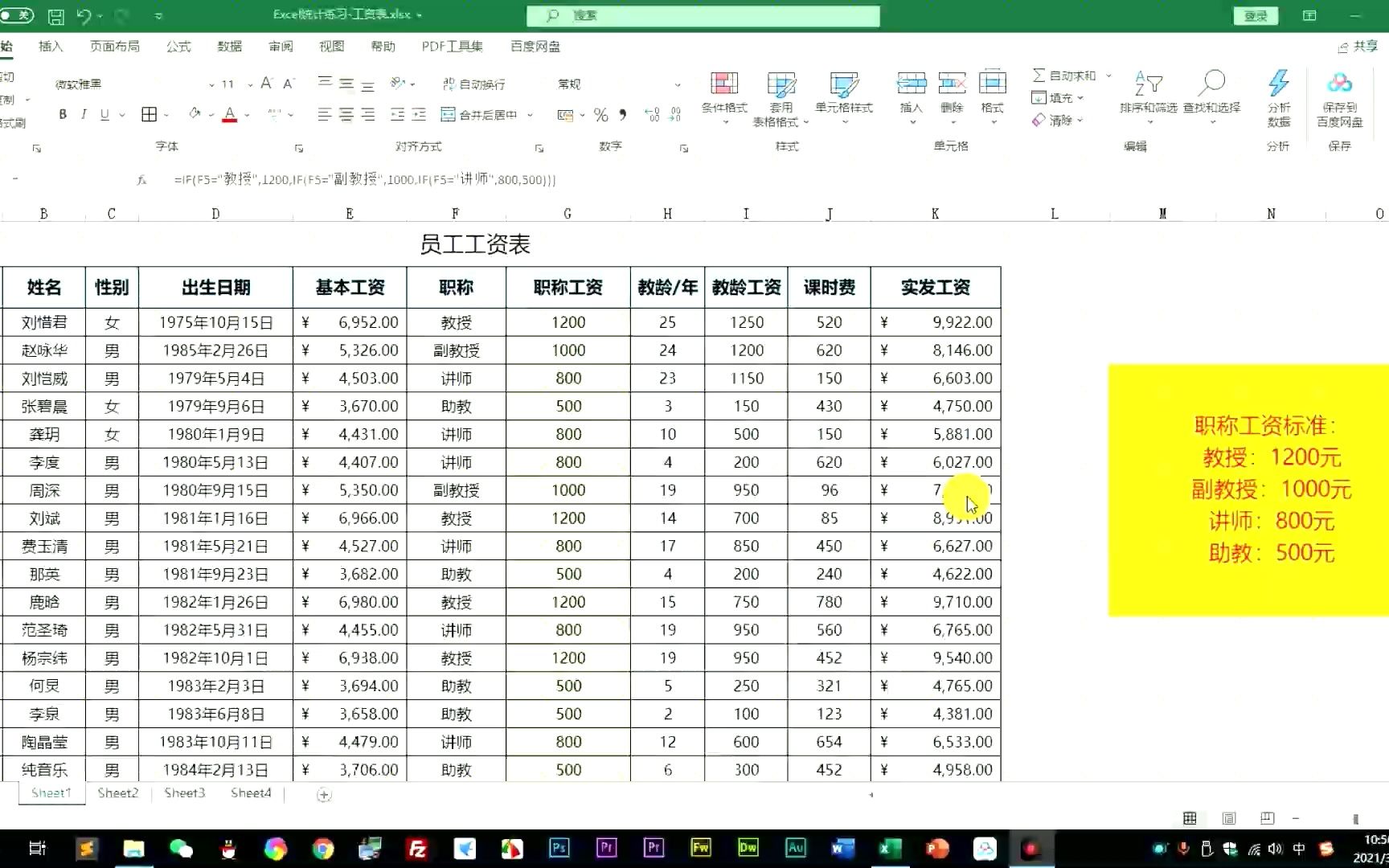1389x868 pixels.
Task: Click the text orientation icon
Action: pos(398,83)
